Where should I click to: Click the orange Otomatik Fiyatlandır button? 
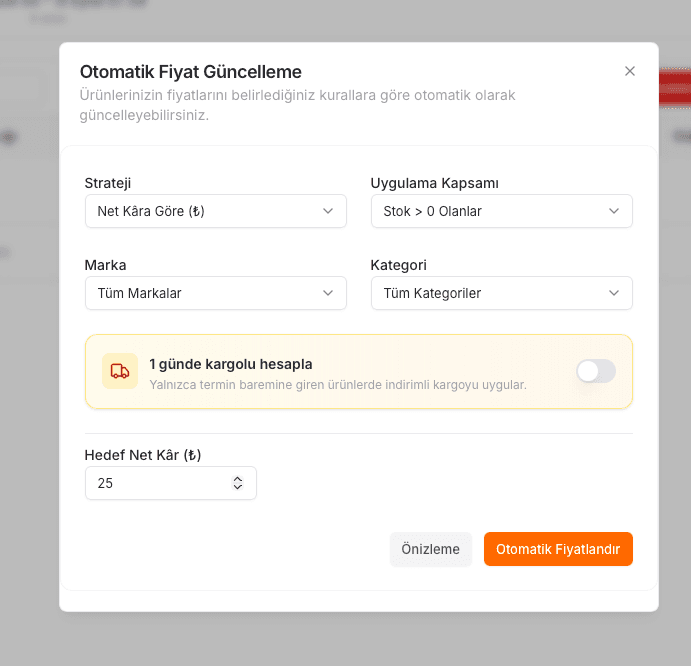558,549
